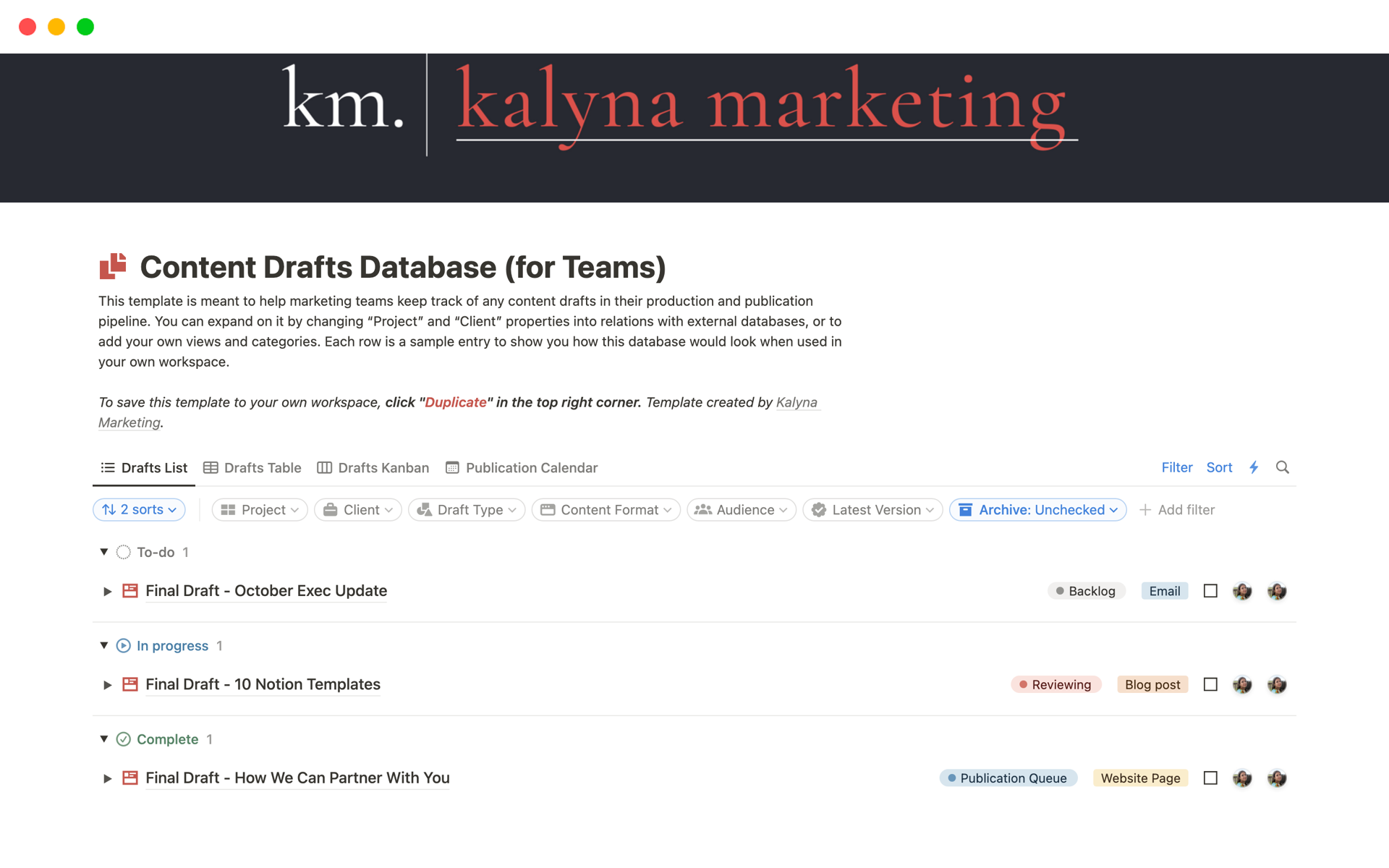Click last avatar on Publication Queue row
This screenshot has height=868, width=1389.
click(1277, 778)
